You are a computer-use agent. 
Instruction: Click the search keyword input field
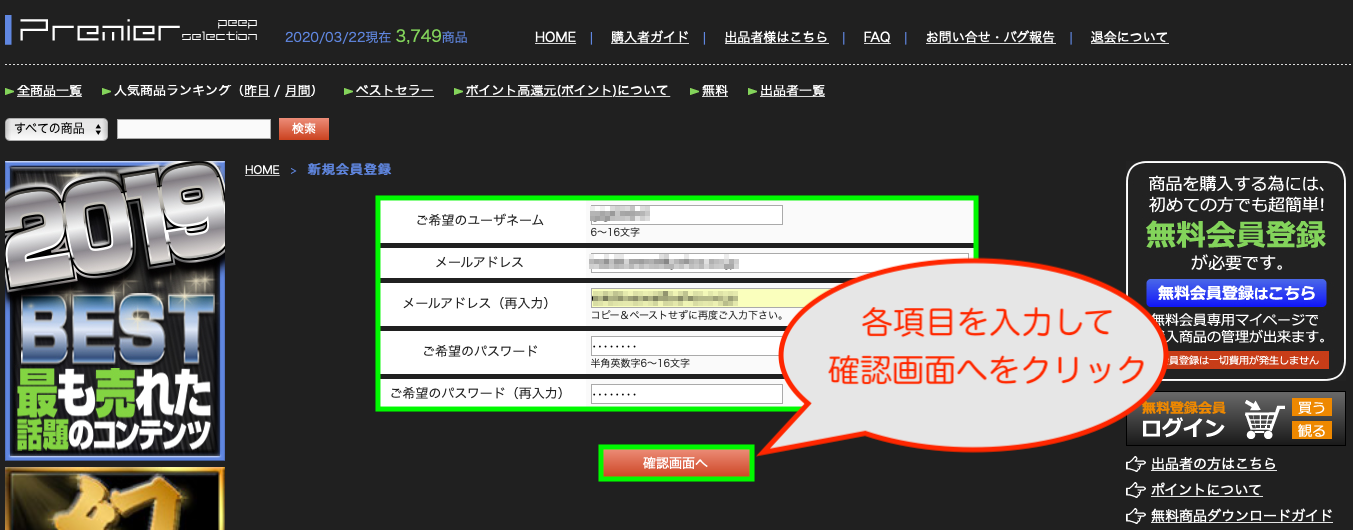click(194, 129)
